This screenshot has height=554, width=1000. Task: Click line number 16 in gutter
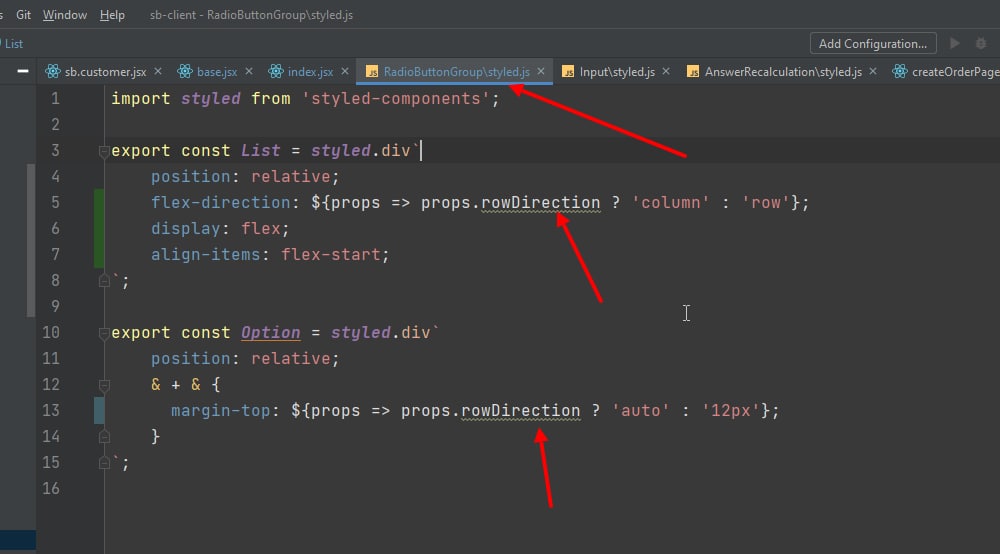click(51, 489)
